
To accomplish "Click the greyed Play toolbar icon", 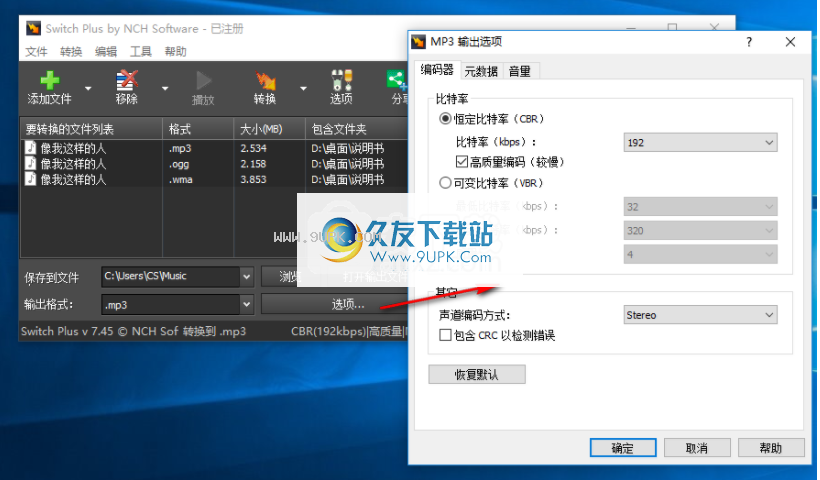I will click(x=203, y=81).
